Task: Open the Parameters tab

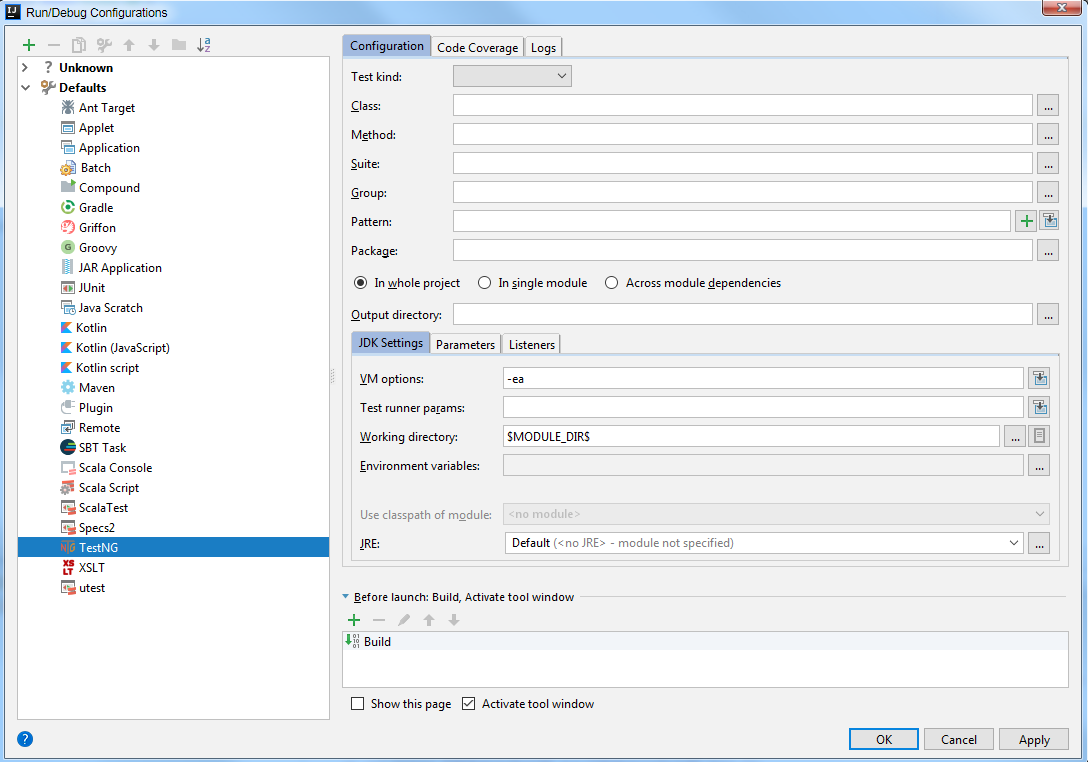Action: 465,344
